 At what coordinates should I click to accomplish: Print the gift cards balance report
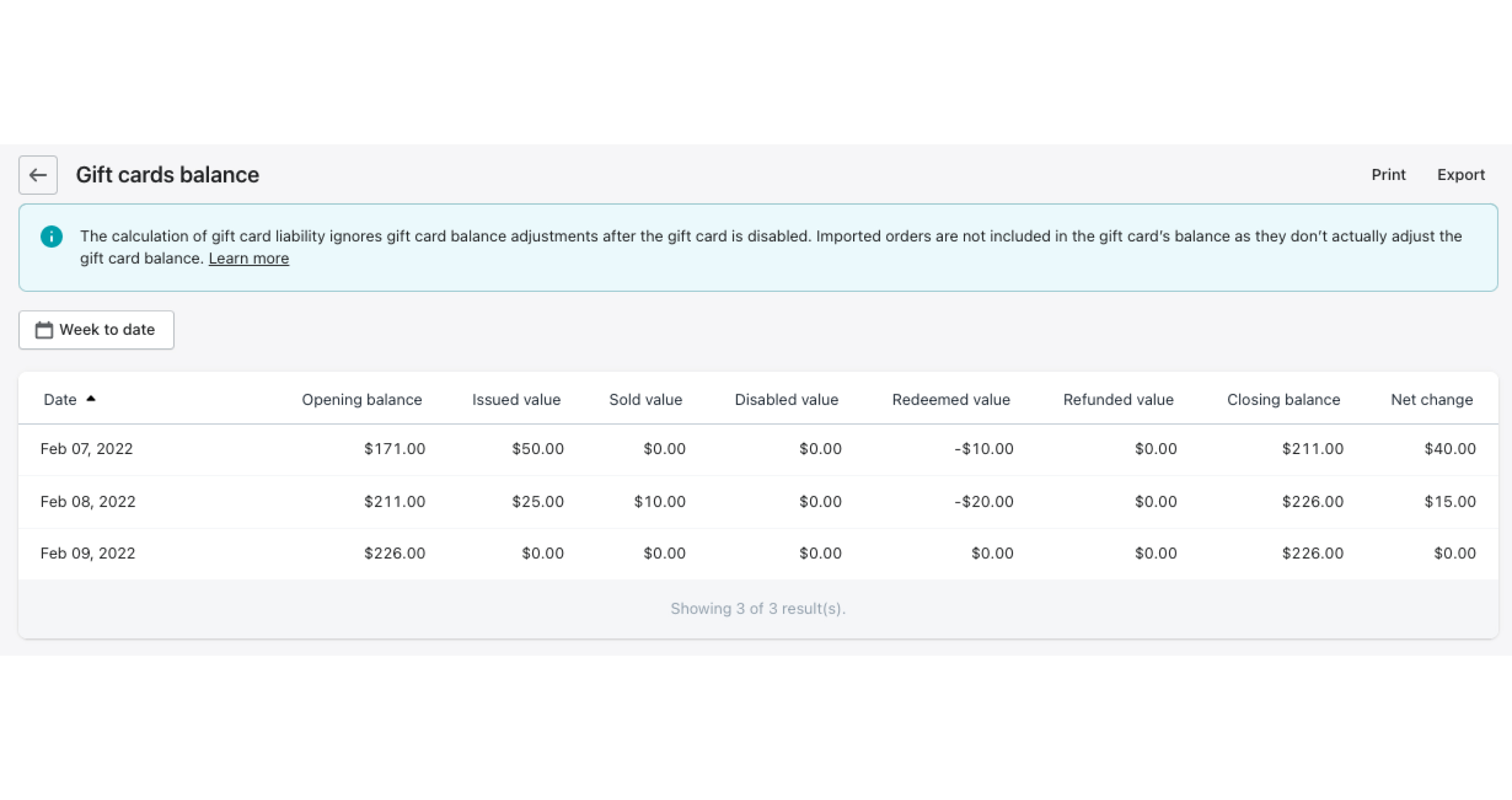[x=1388, y=175]
